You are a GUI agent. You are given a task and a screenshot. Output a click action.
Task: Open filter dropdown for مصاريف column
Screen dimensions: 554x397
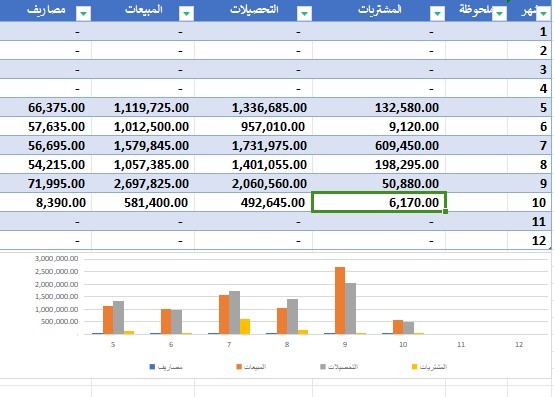tap(83, 14)
